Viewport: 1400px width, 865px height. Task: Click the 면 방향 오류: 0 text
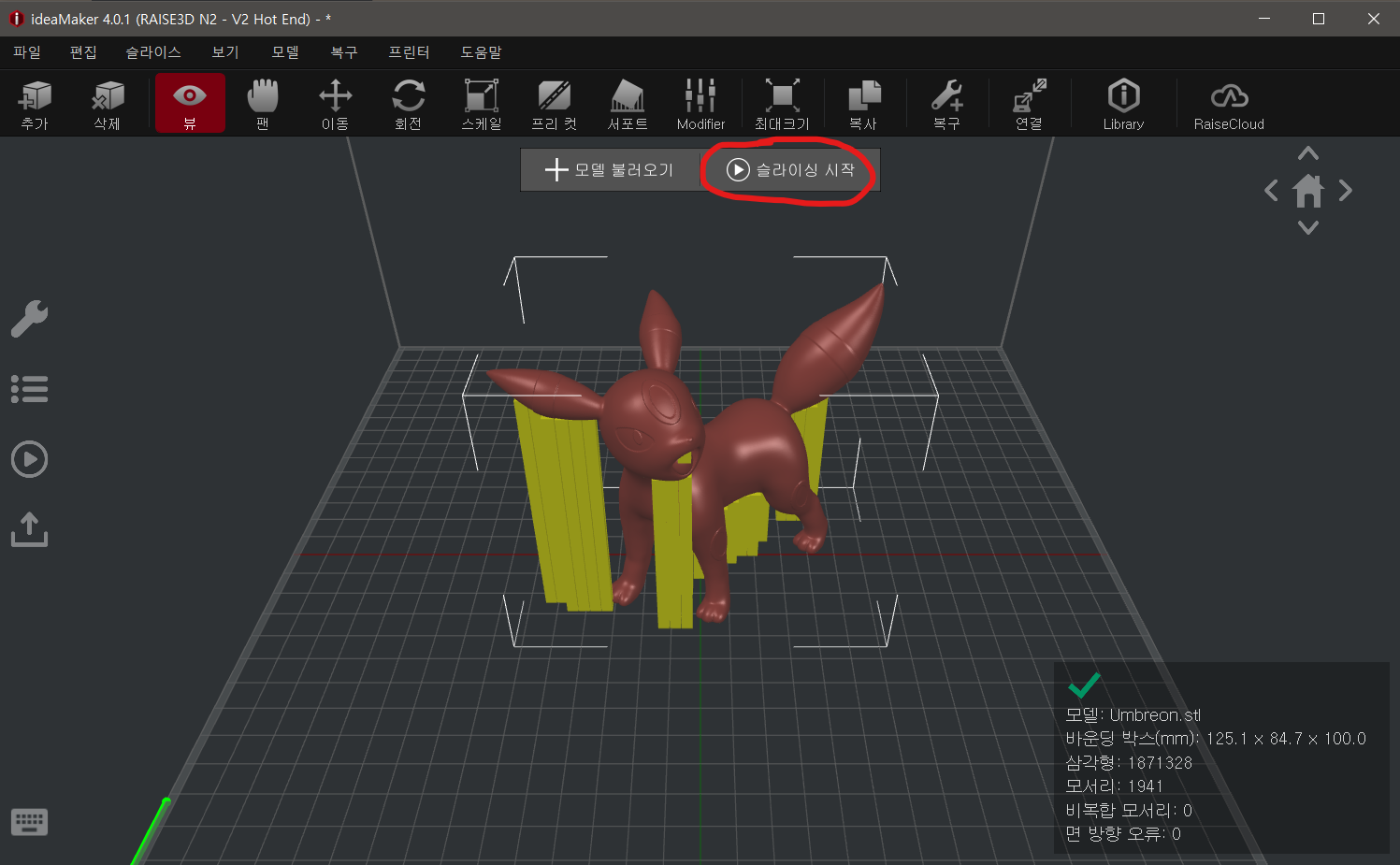(1123, 833)
